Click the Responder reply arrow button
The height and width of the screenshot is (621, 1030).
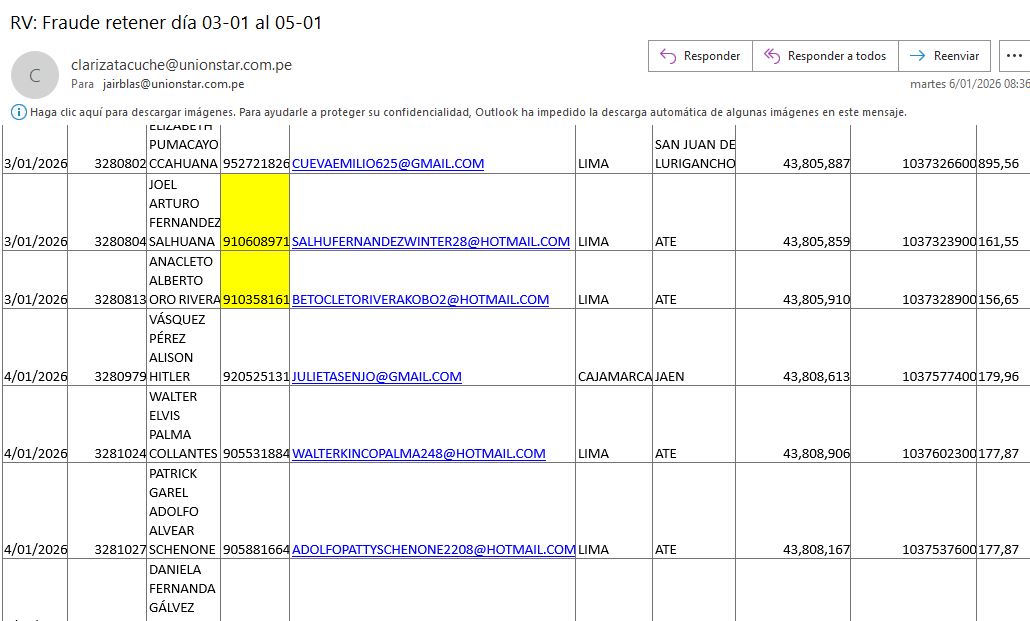pyautogui.click(x=700, y=56)
